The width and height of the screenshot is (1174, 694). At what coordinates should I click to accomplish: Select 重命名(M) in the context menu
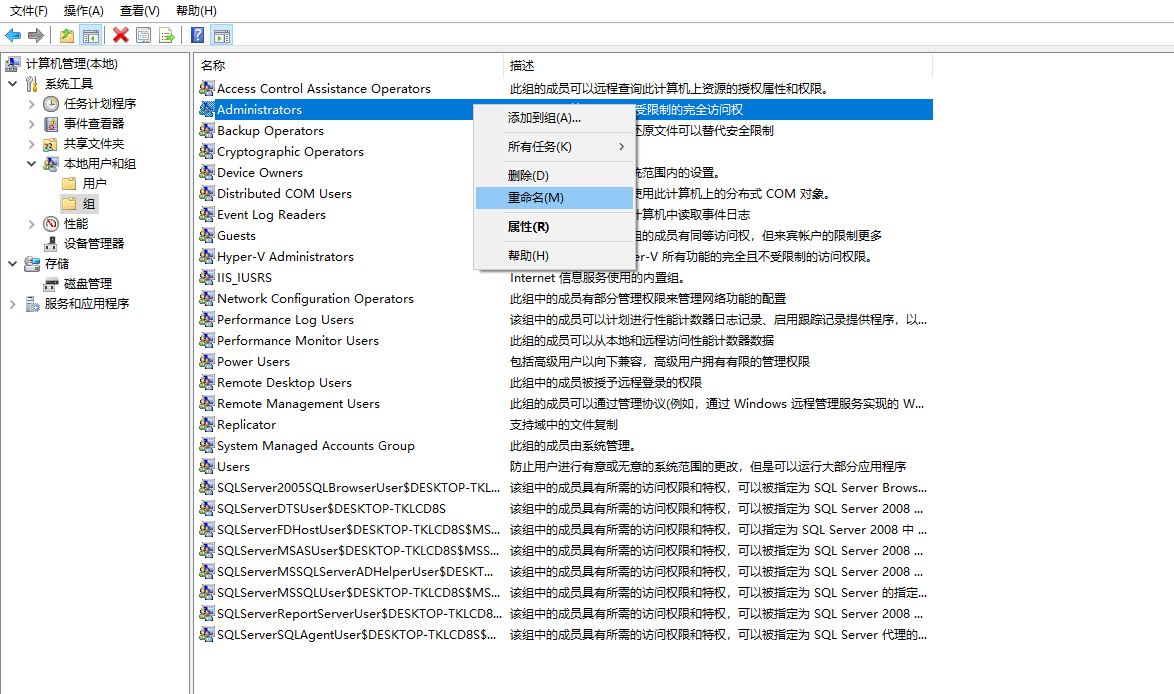pos(555,198)
